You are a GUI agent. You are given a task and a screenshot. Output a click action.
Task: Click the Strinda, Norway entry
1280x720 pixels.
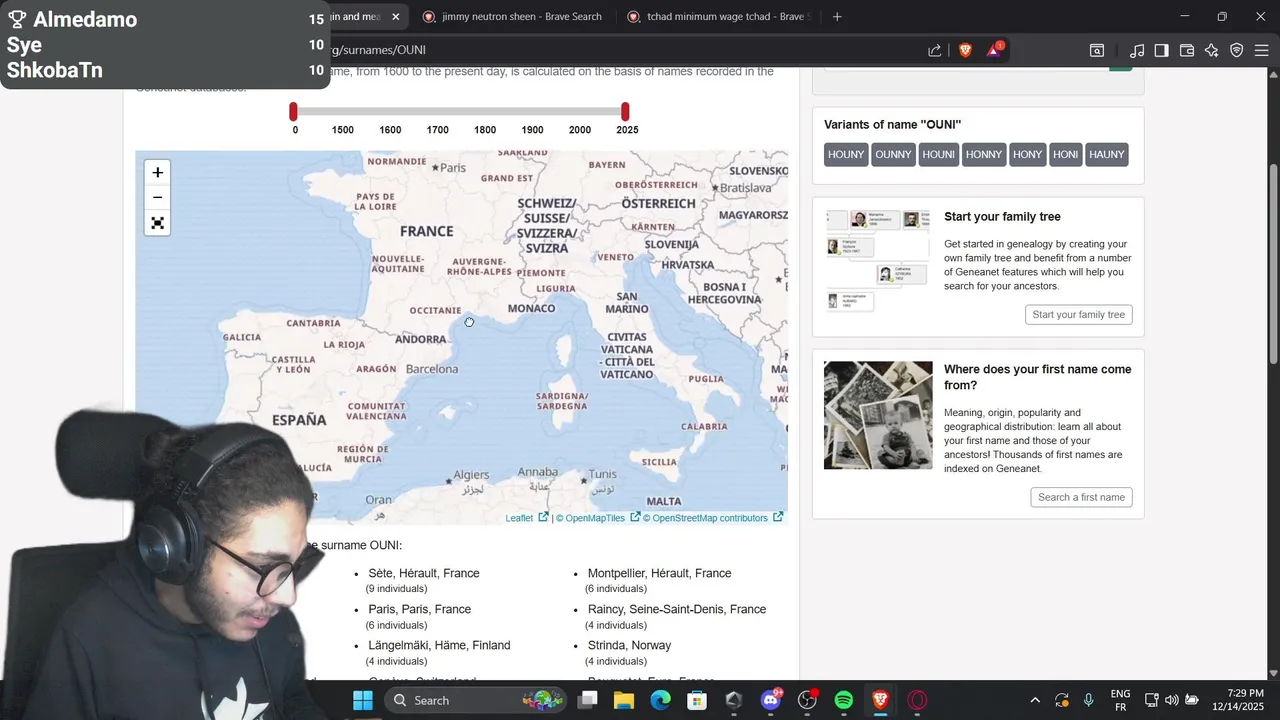pos(629,645)
